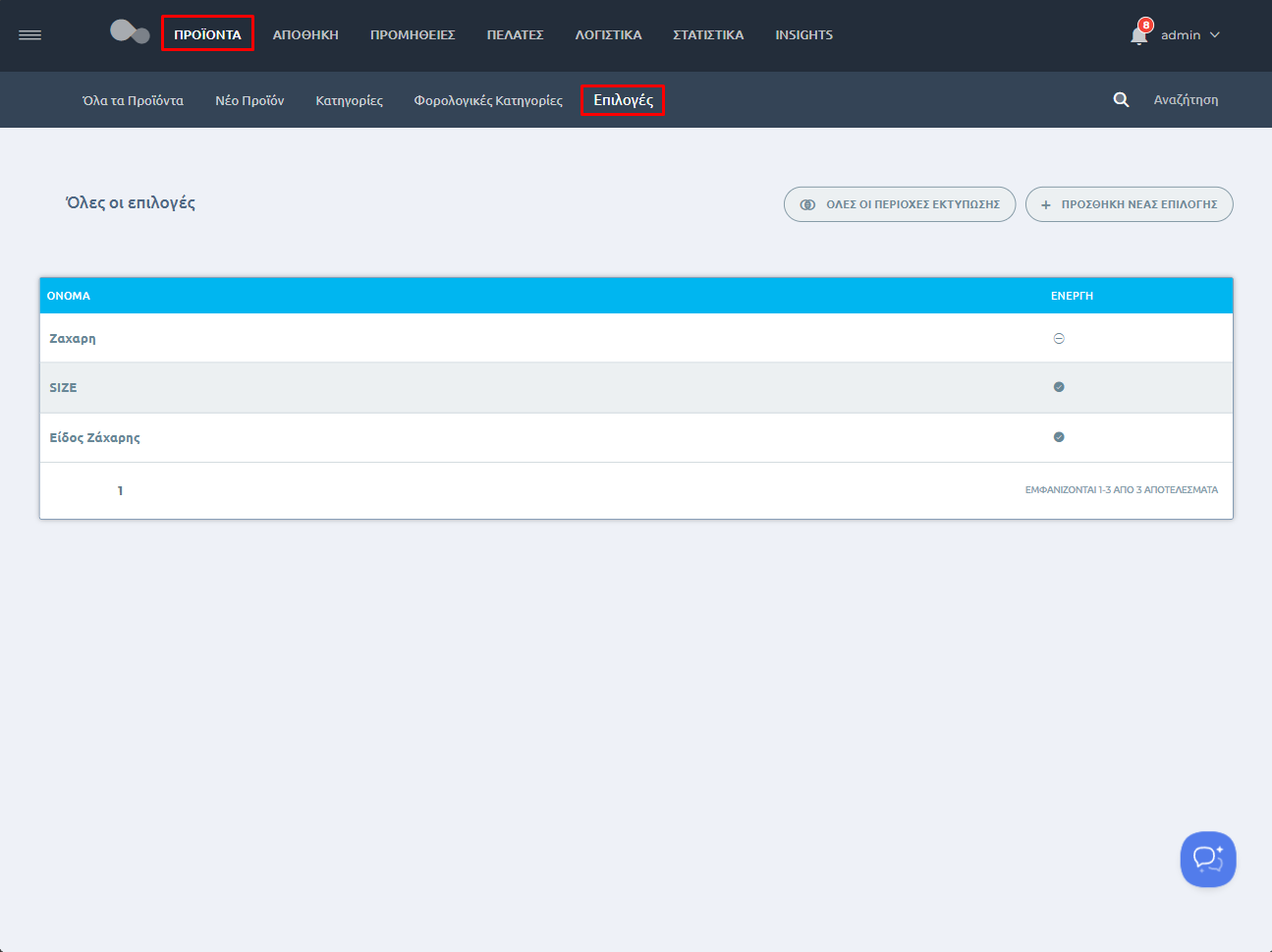Image resolution: width=1272 pixels, height=952 pixels.
Task: Click the search magnifier icon
Action: 1121,100
